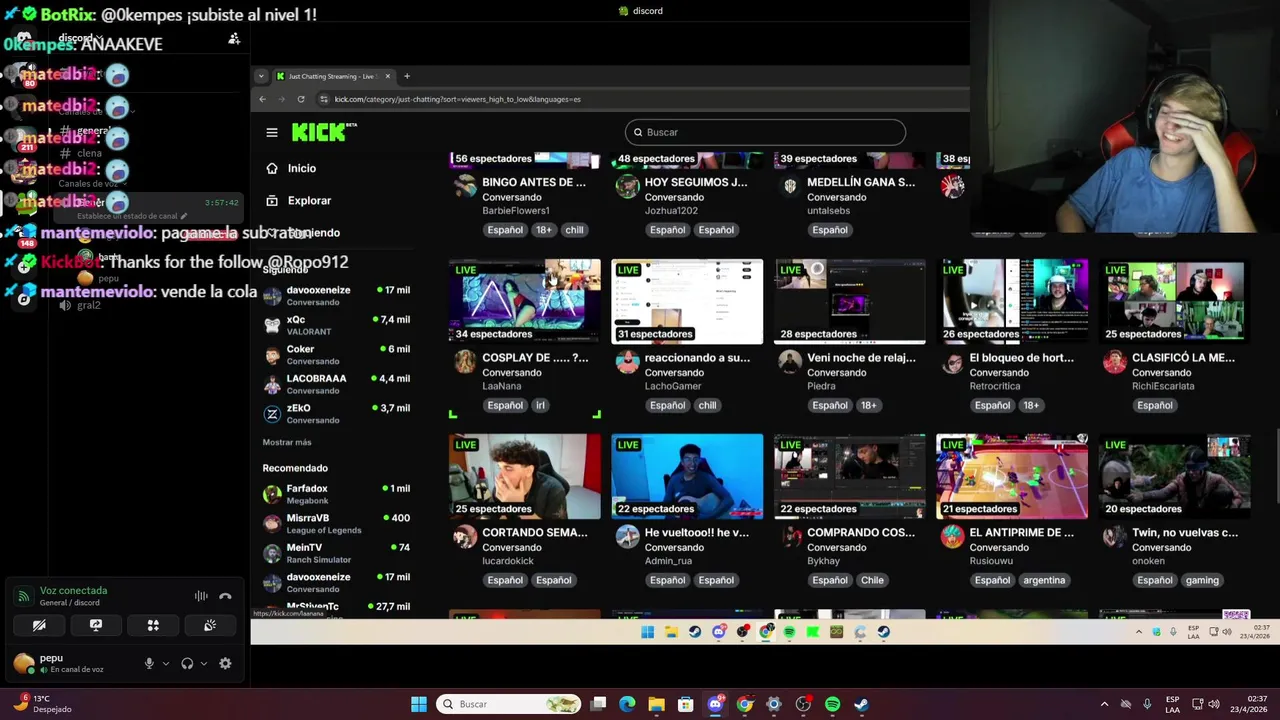Screen dimensions: 1280x720
Task: Click the Chile tag under Bykhay
Action: [872, 580]
